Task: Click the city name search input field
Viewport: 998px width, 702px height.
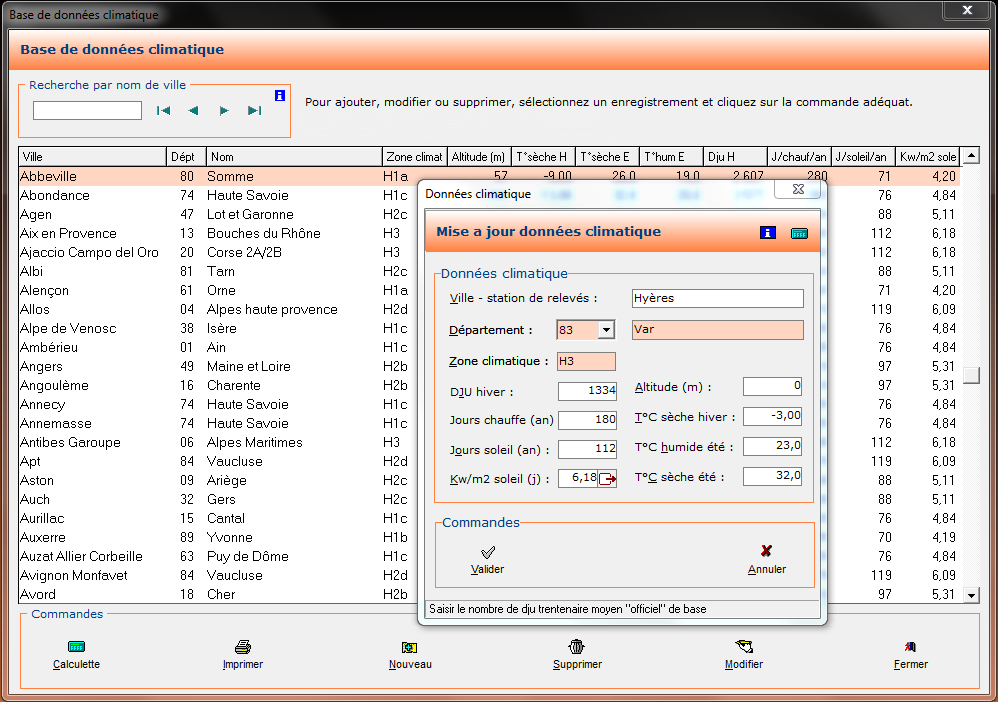Action: pos(87,111)
